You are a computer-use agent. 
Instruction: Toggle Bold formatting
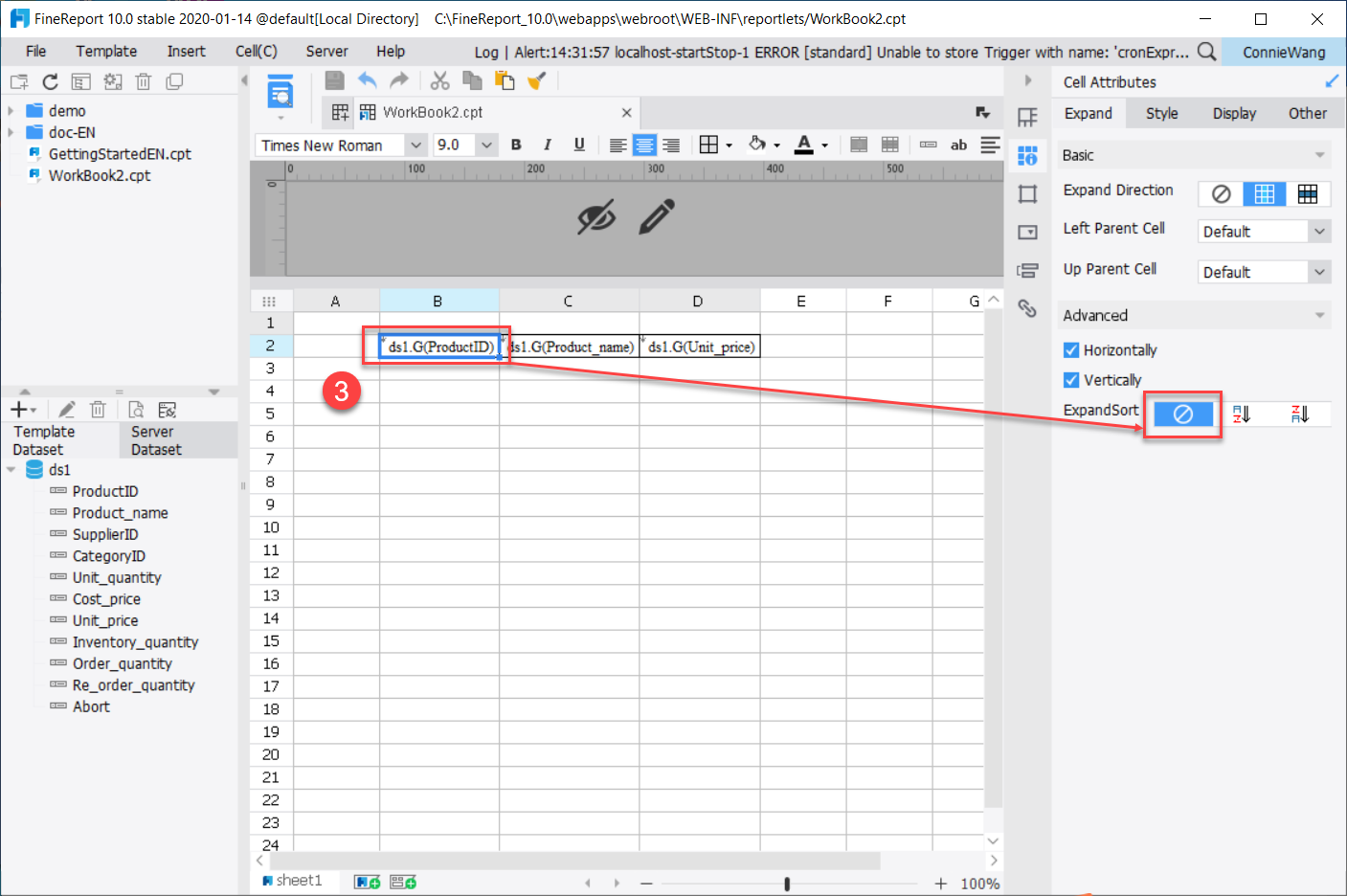pyautogui.click(x=516, y=145)
